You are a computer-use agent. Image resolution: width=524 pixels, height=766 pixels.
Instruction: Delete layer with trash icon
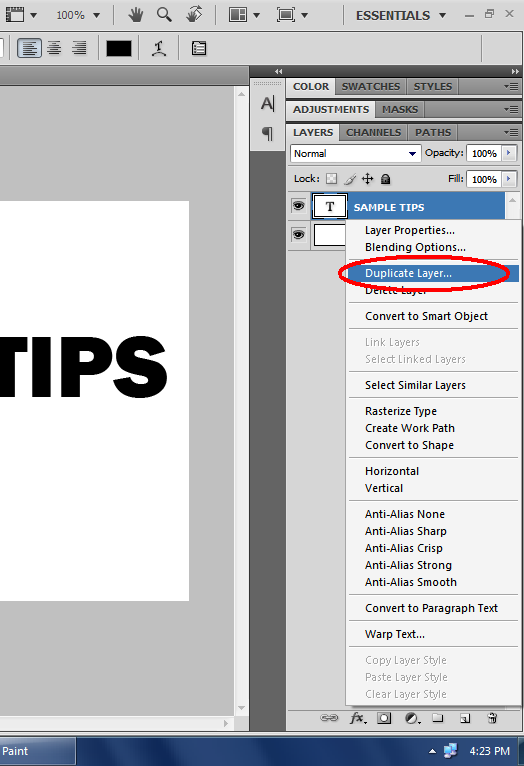point(492,718)
